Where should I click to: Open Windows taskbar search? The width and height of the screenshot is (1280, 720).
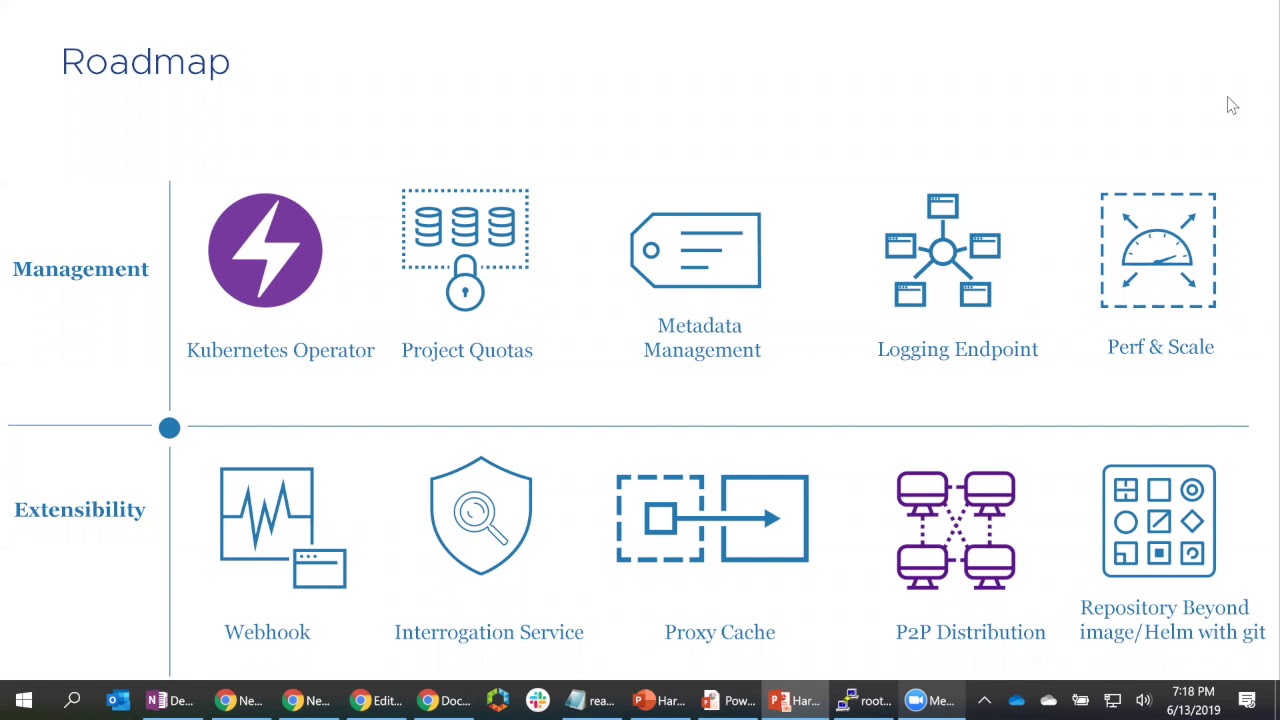click(72, 700)
